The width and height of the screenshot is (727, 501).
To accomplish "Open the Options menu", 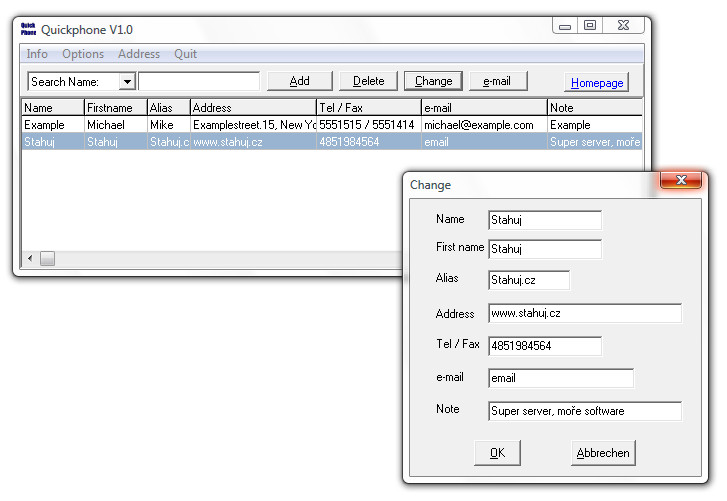I will 83,54.
